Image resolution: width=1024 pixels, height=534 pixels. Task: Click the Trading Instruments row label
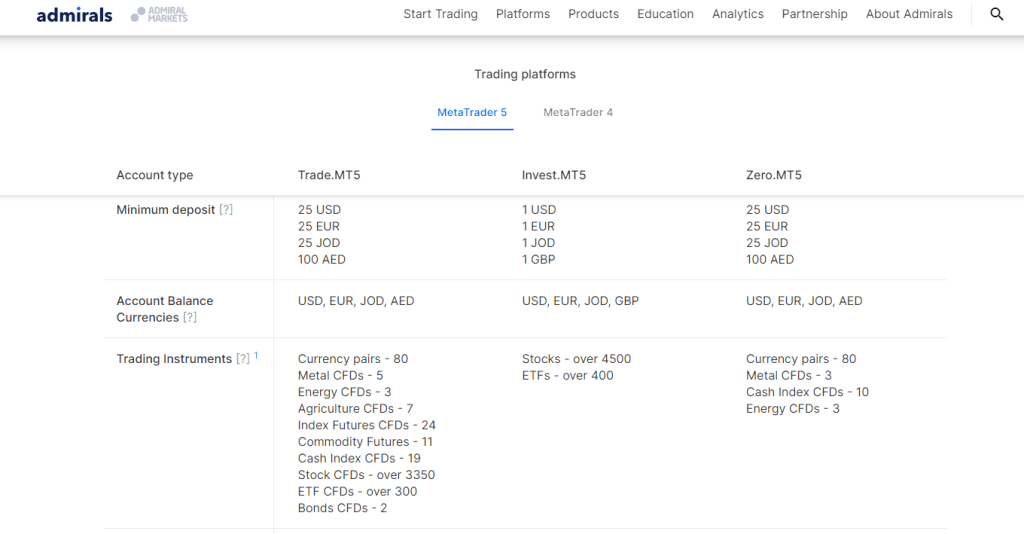pyautogui.click(x=174, y=359)
